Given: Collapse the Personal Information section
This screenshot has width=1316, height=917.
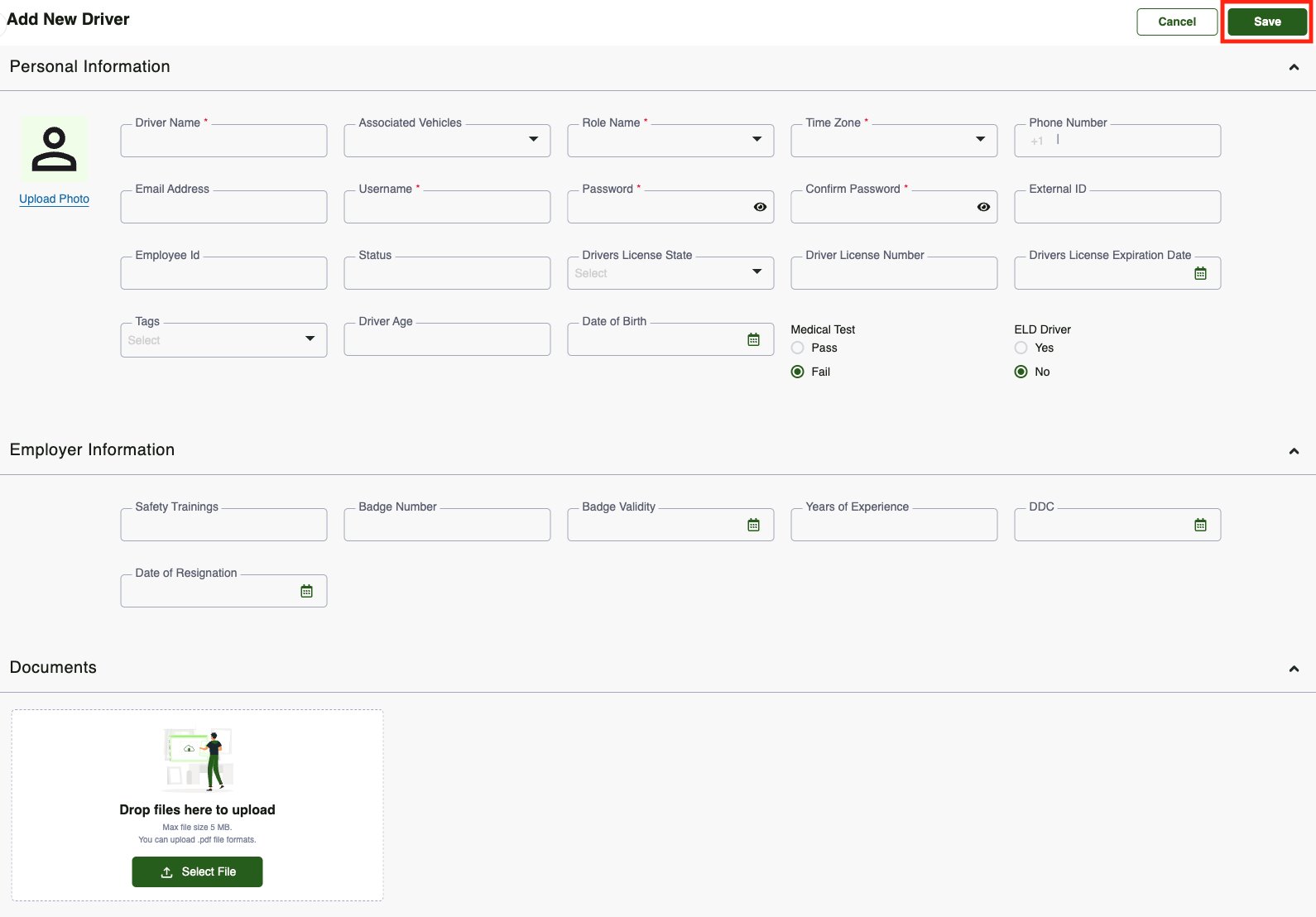Looking at the screenshot, I should pos(1294,67).
